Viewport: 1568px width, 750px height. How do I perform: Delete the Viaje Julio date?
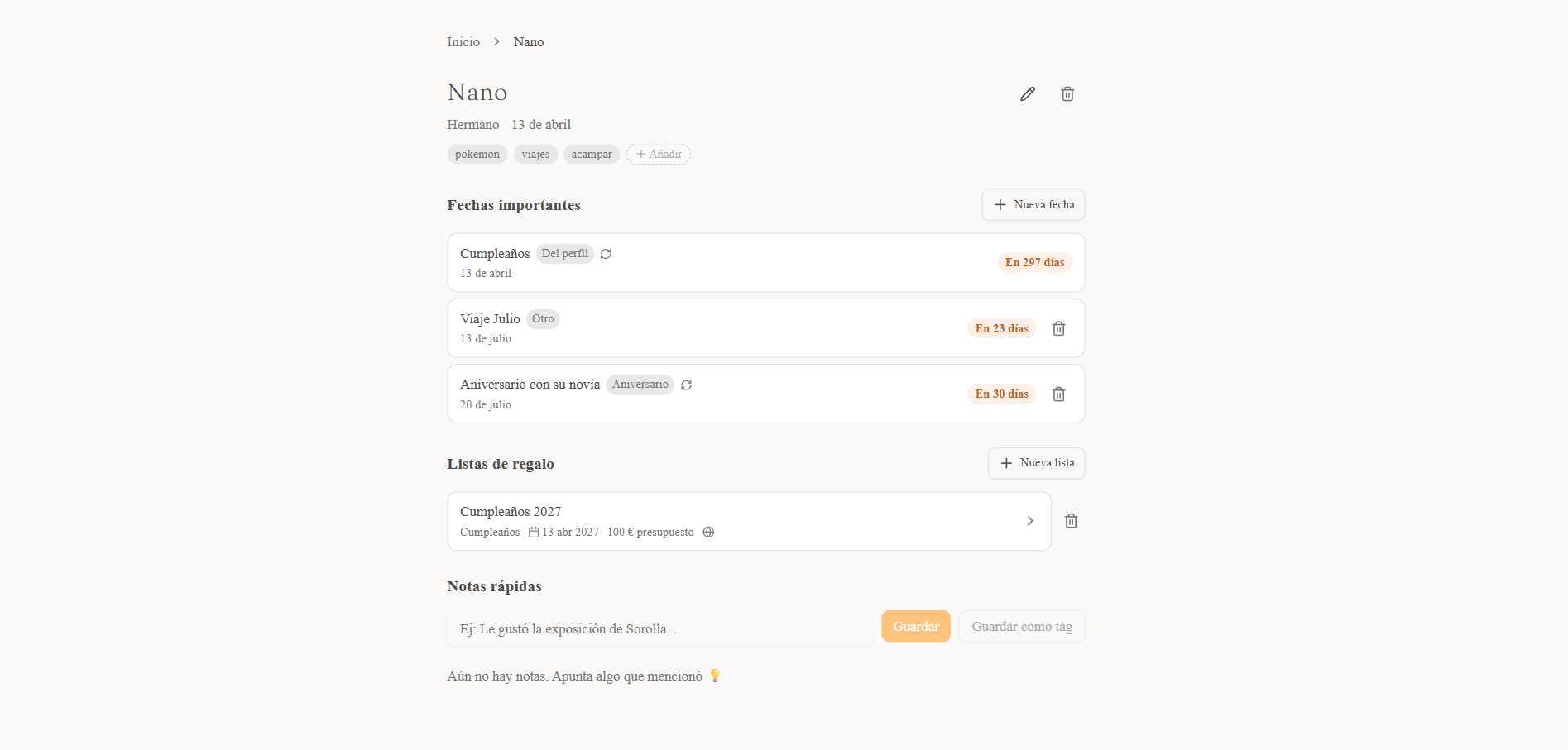click(x=1058, y=329)
